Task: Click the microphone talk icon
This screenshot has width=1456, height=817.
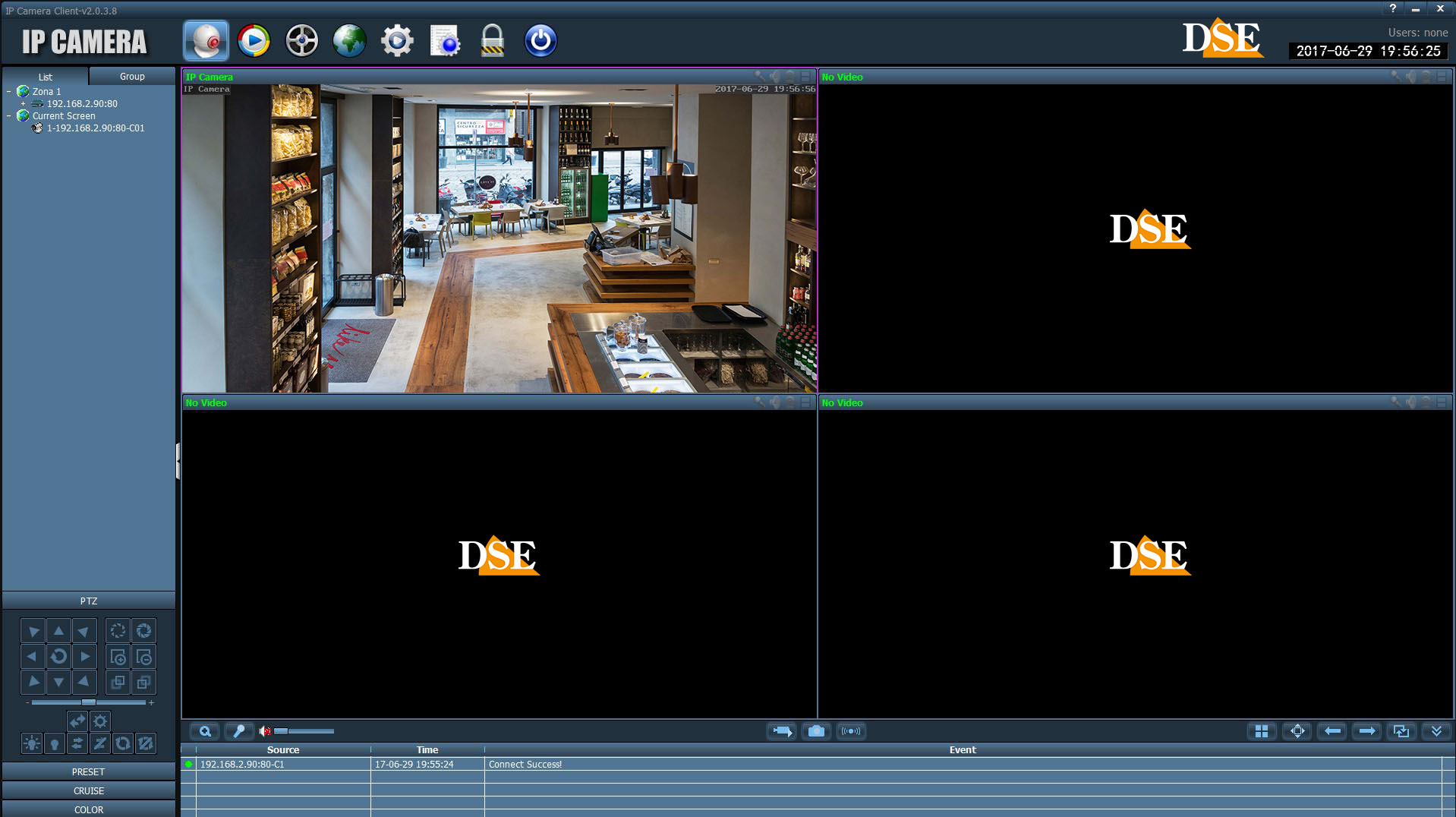Action: [x=239, y=731]
